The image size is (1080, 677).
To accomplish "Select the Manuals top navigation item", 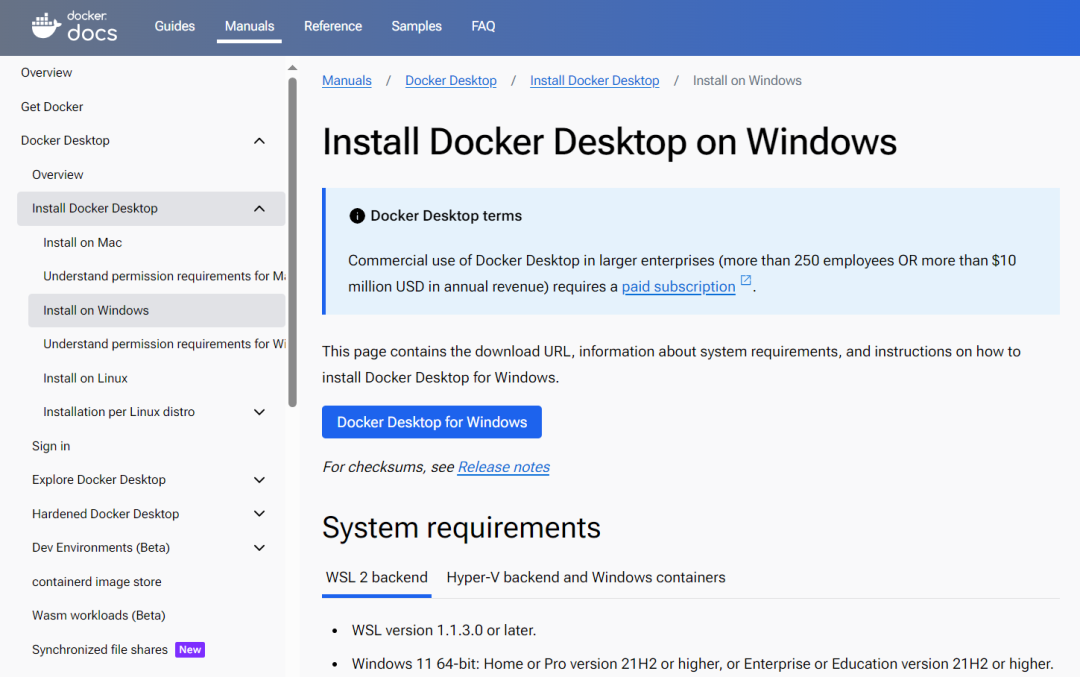I will (x=249, y=26).
